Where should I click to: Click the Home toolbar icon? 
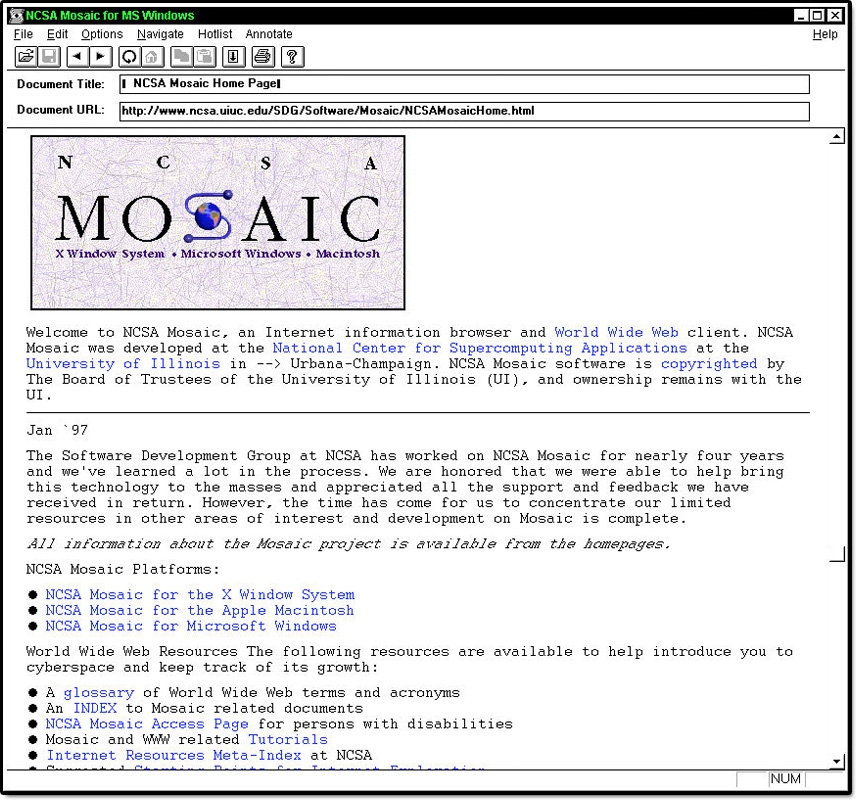152,57
